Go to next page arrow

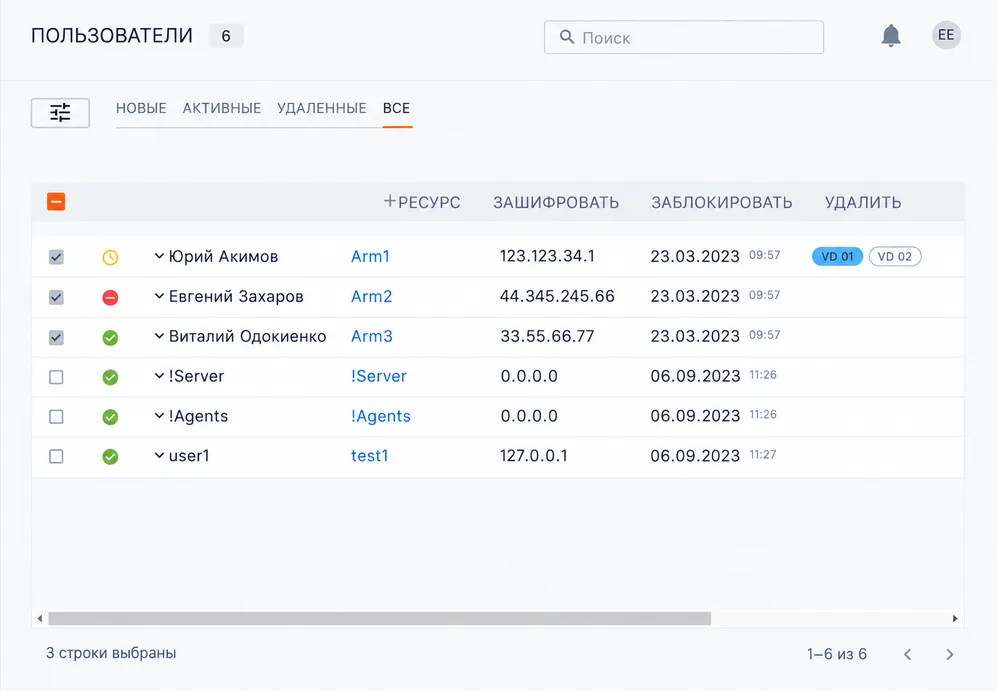point(949,654)
